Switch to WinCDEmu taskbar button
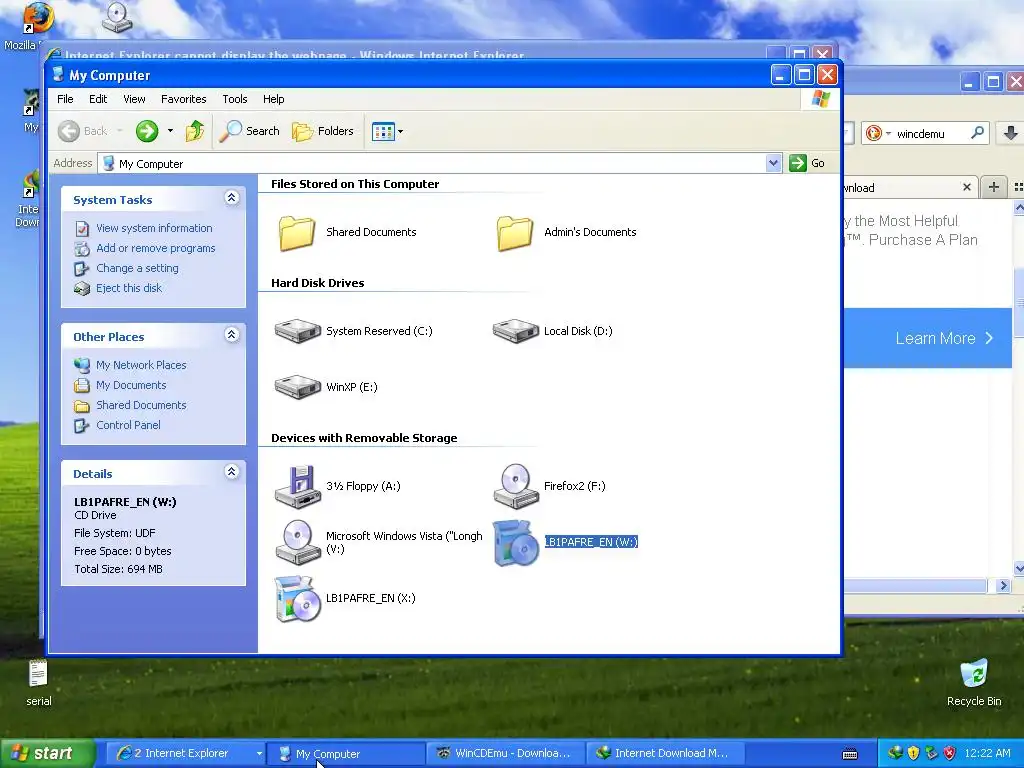Screen dimensions: 1024x768 point(505,754)
